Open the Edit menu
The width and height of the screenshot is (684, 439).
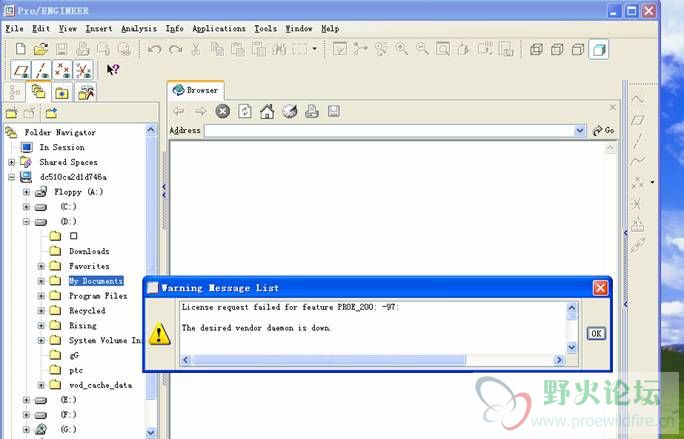[41, 28]
